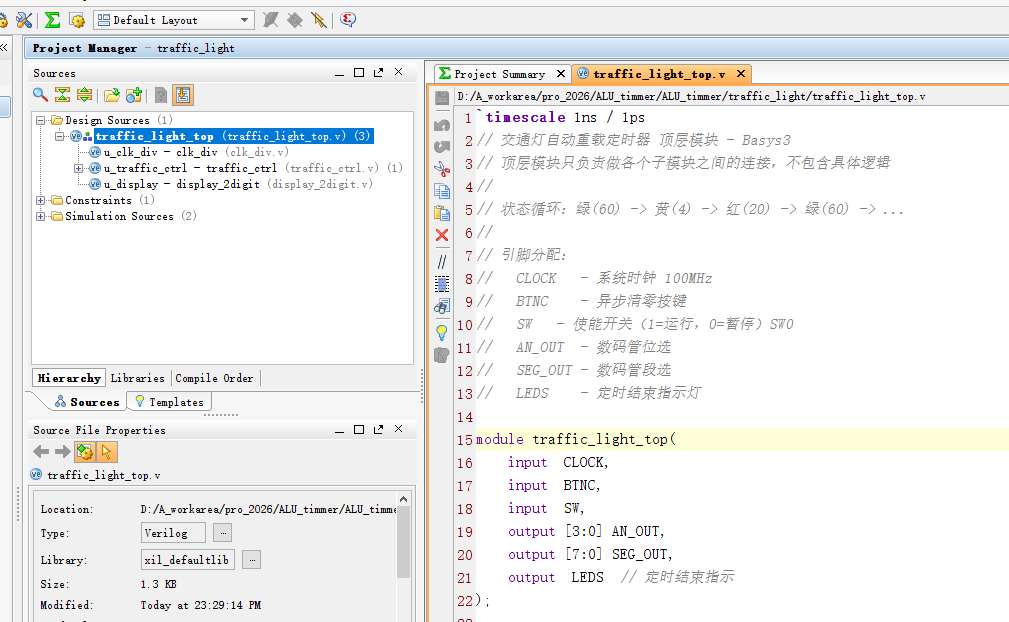The width and height of the screenshot is (1009, 622).
Task: Click the editor Undo icon
Action: coord(442,125)
